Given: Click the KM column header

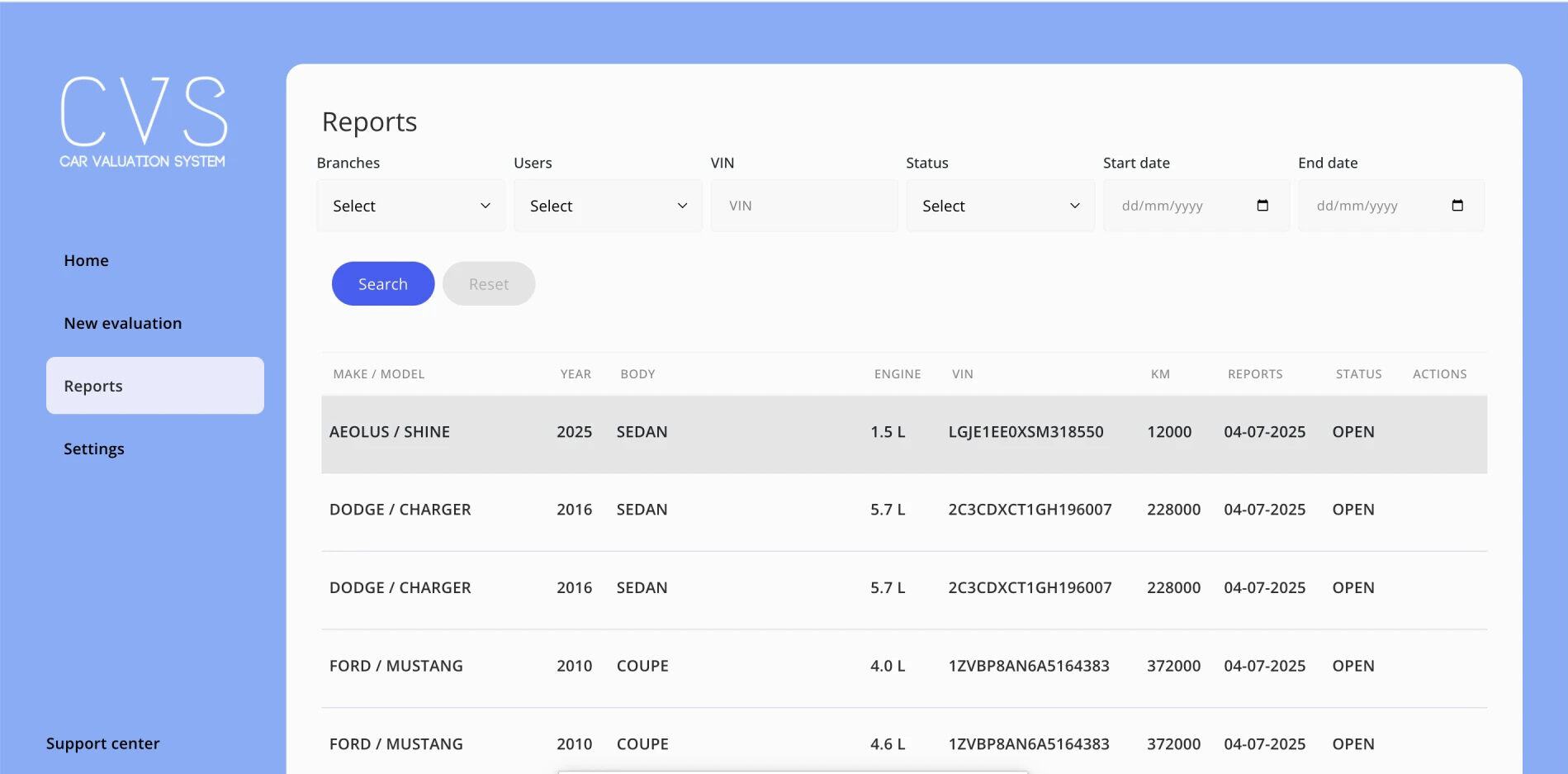Looking at the screenshot, I should pyautogui.click(x=1160, y=374).
